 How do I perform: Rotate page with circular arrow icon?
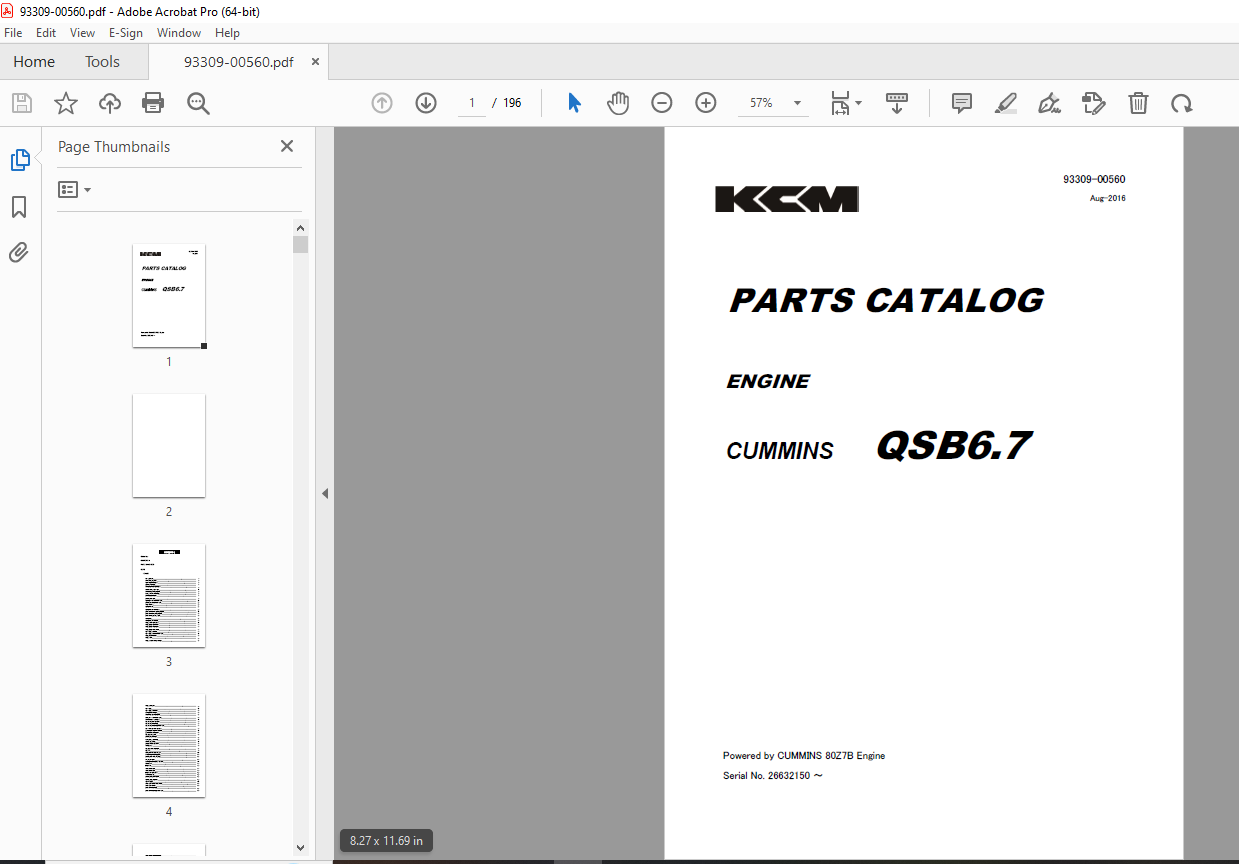[1182, 102]
